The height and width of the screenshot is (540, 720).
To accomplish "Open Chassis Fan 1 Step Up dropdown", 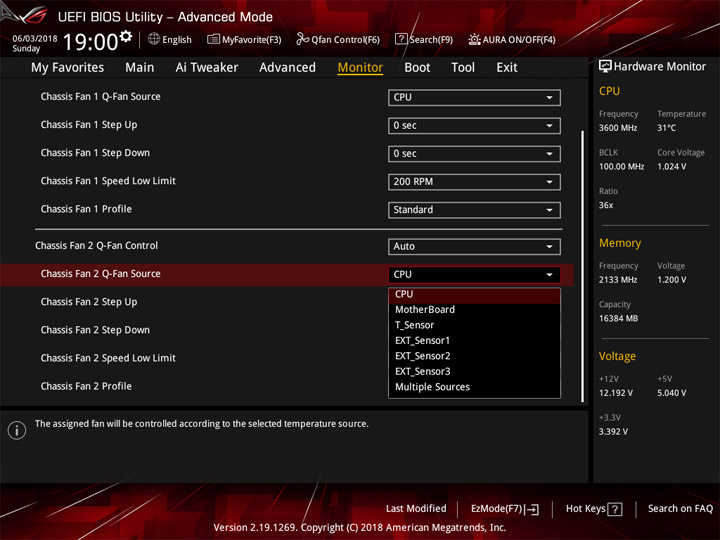I will pyautogui.click(x=474, y=125).
